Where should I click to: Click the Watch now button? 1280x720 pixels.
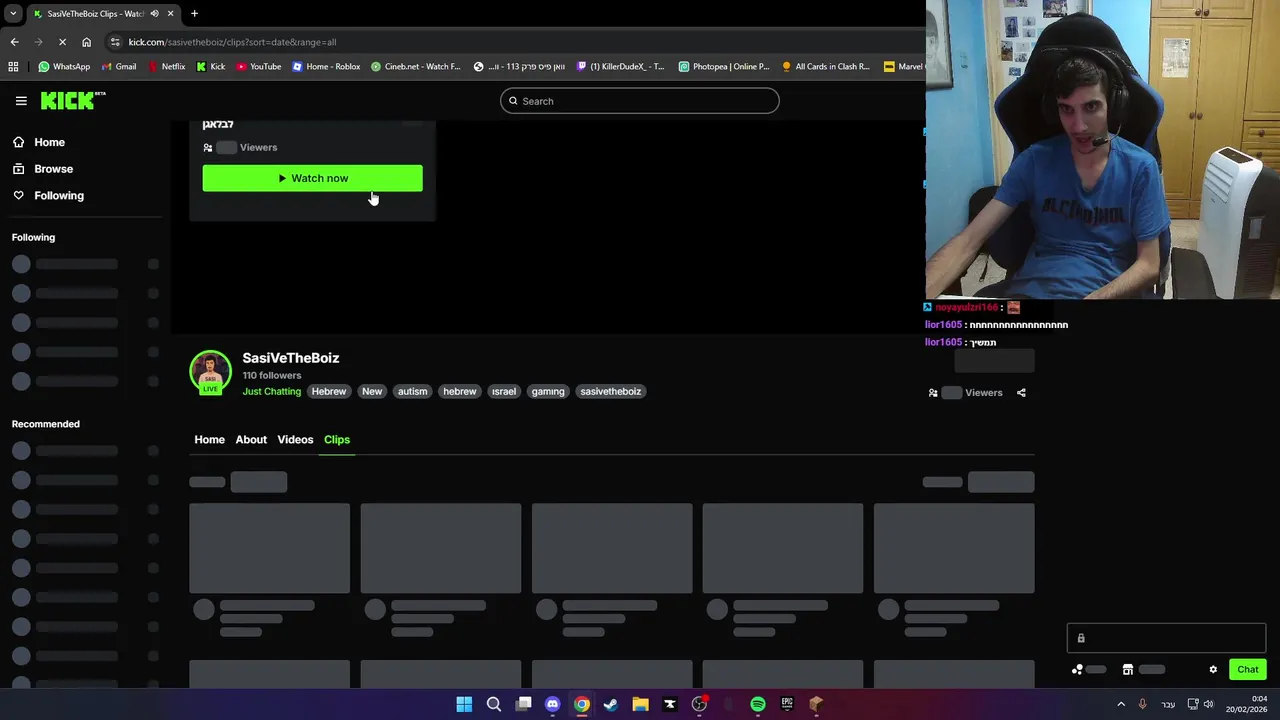coord(312,178)
